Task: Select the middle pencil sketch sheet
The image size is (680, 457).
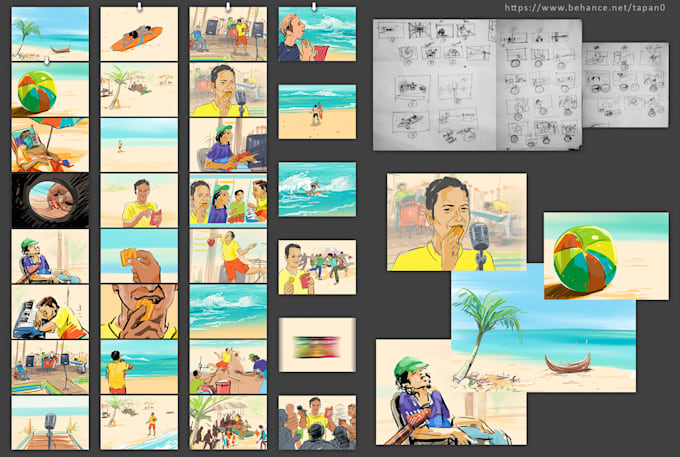Action: click(x=539, y=85)
